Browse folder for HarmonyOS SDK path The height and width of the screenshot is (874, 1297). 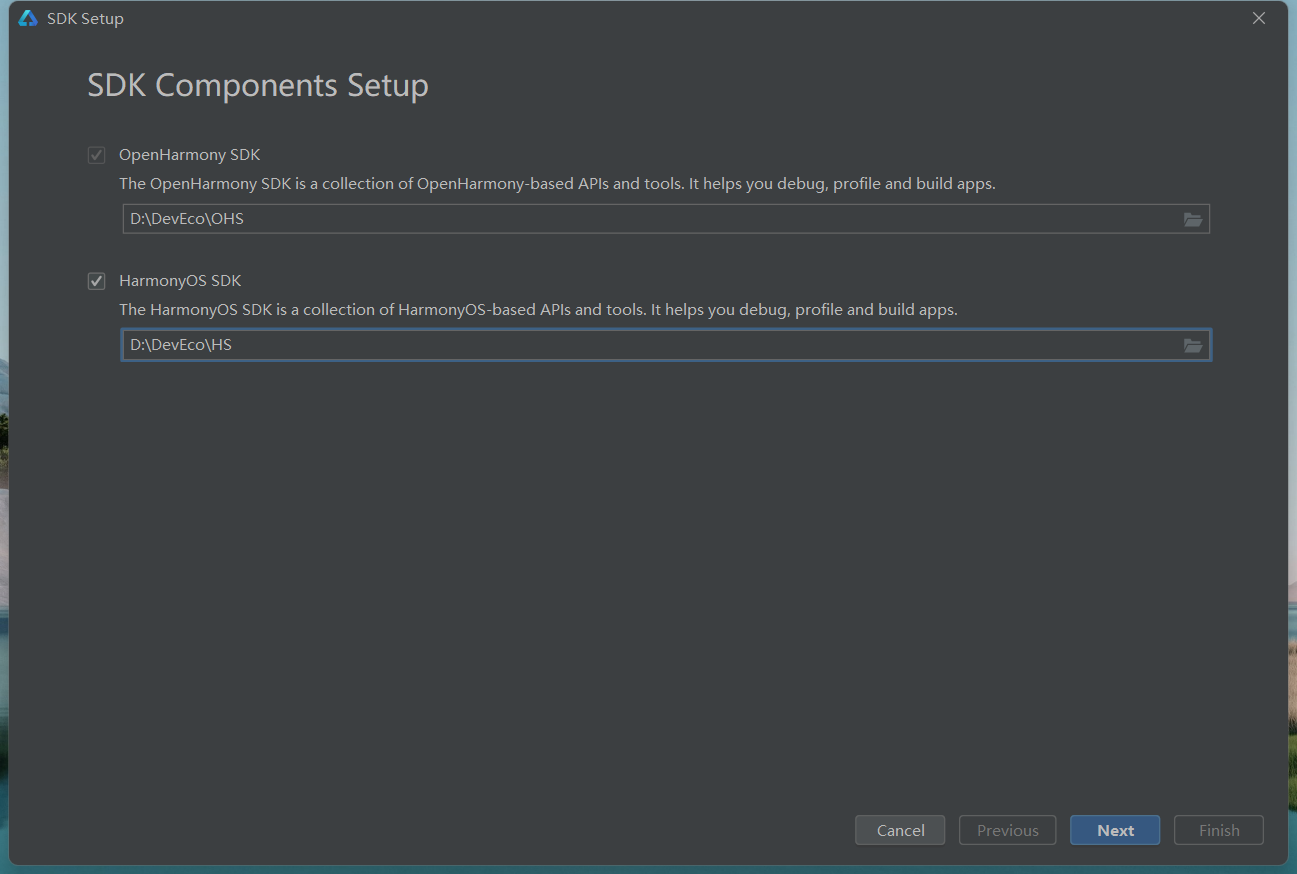1192,345
